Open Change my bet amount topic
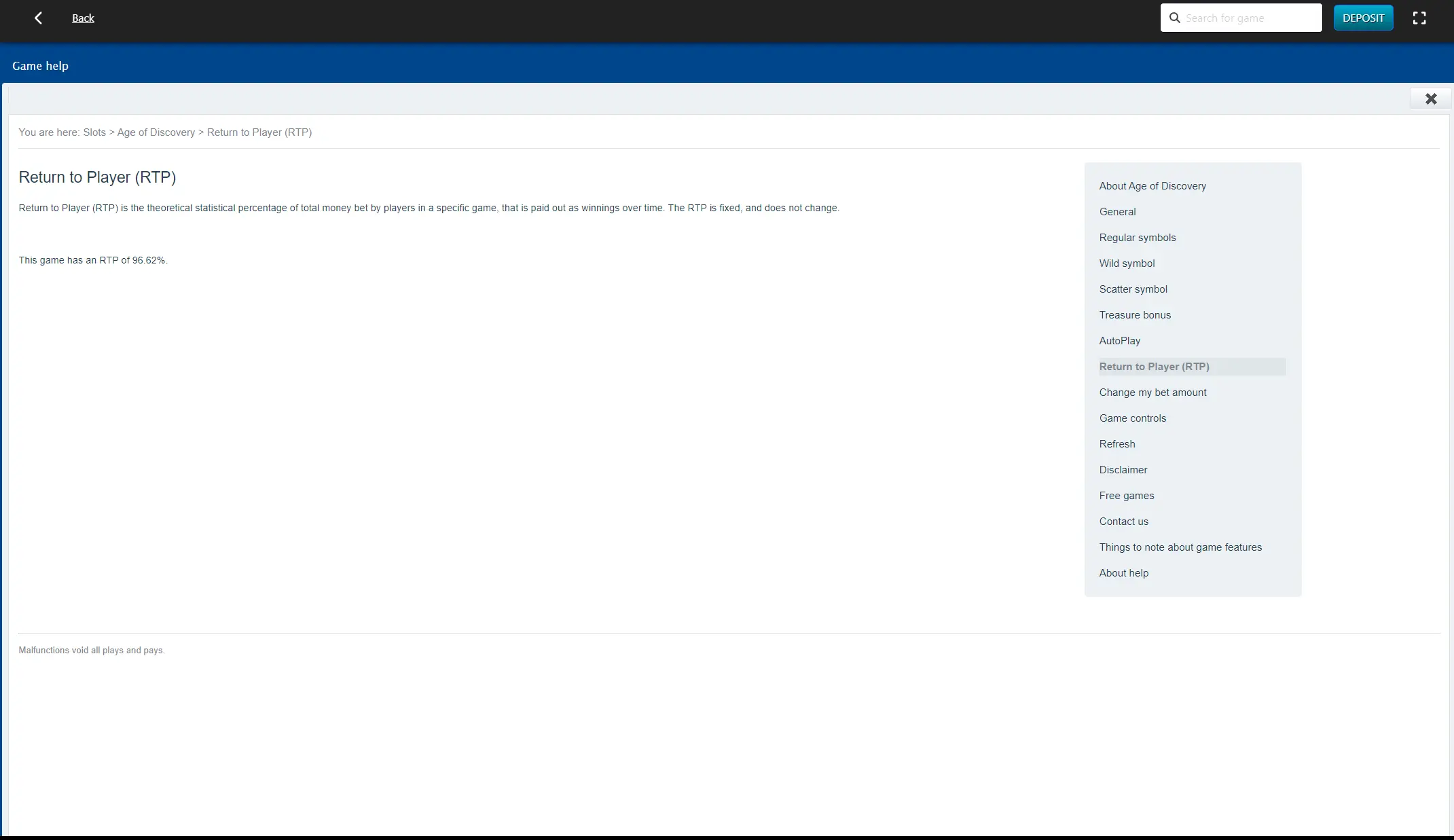Viewport: 1454px width, 840px height. (x=1152, y=392)
